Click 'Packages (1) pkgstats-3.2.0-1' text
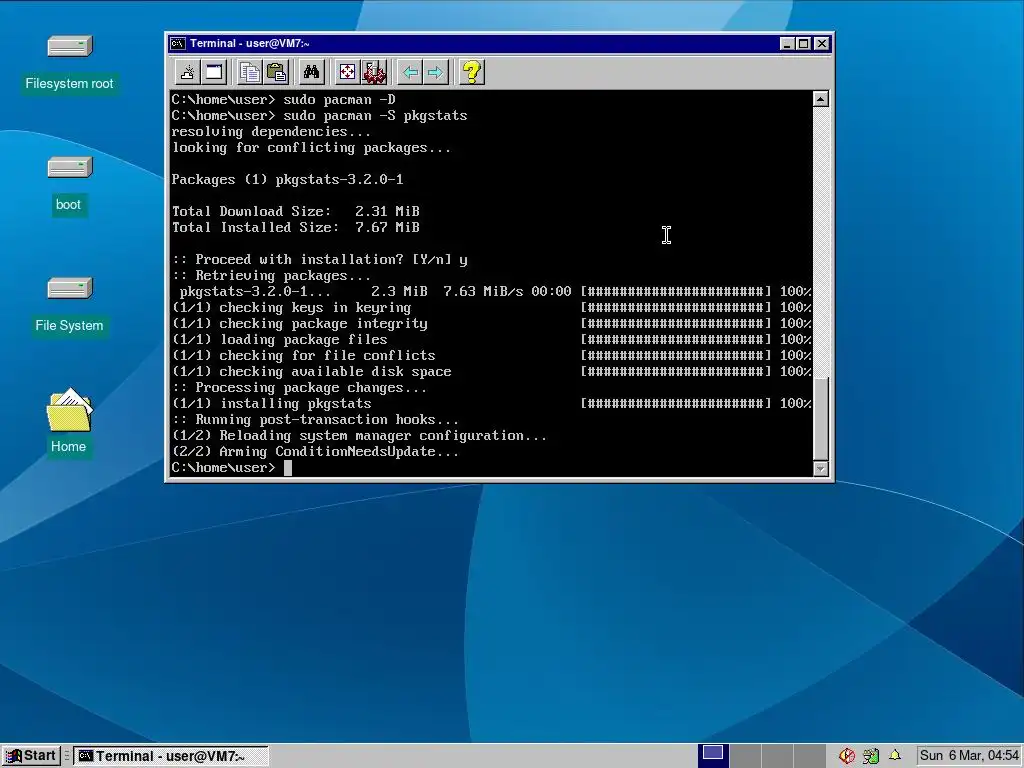The height and width of the screenshot is (768, 1024). tap(287, 180)
